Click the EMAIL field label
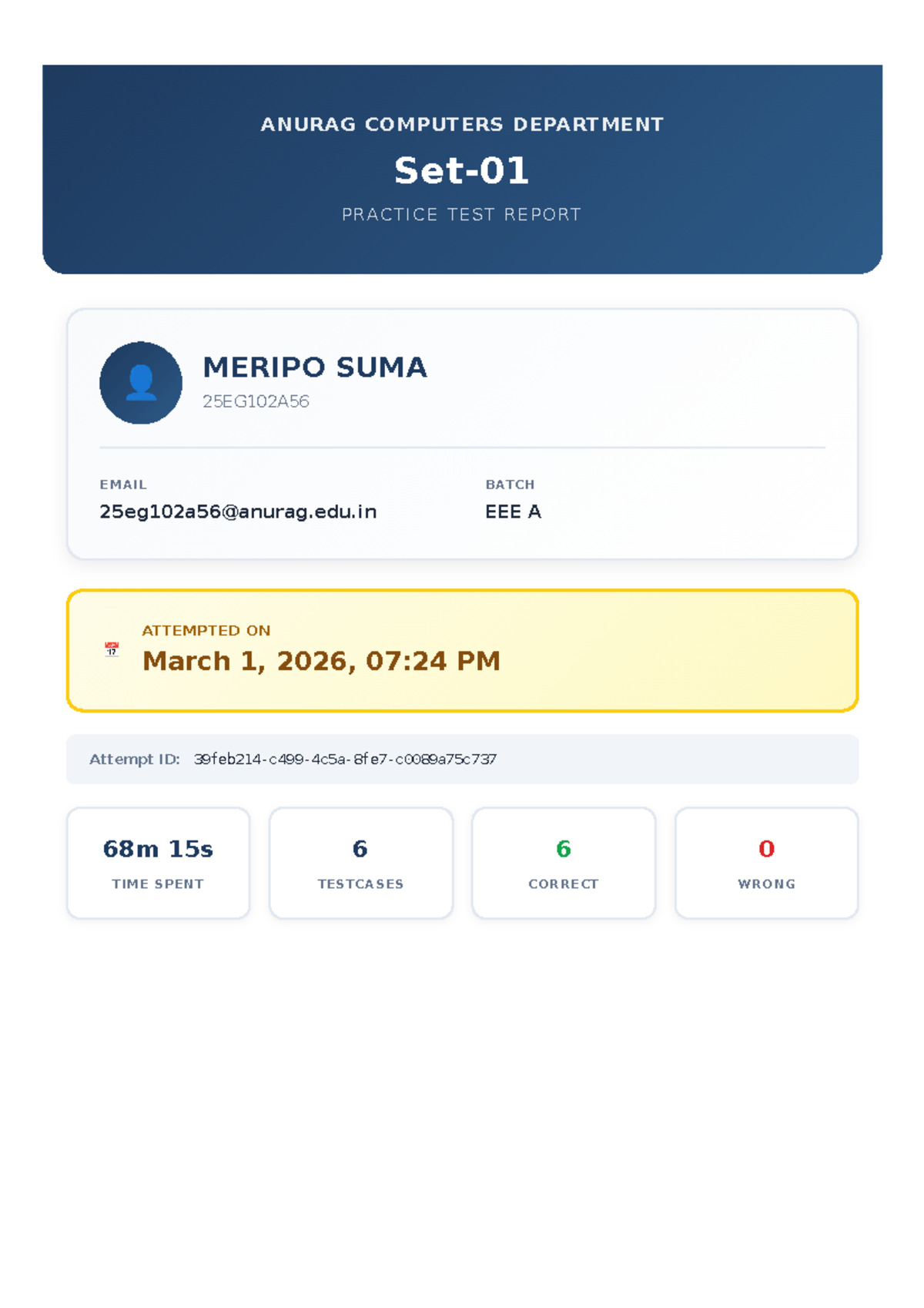Viewport: 924px width, 1308px height. (123, 485)
